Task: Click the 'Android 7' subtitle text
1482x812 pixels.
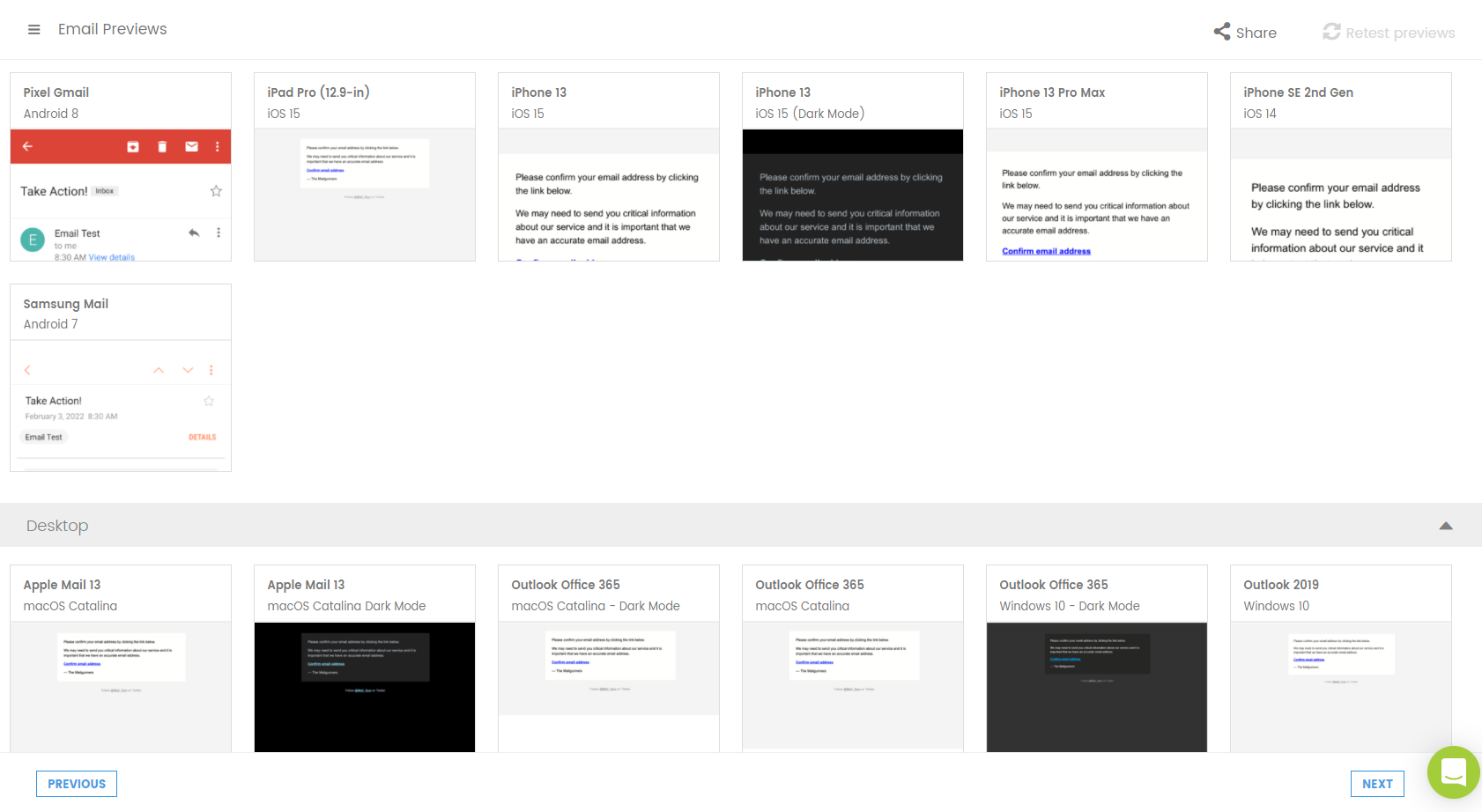Action: (50, 324)
